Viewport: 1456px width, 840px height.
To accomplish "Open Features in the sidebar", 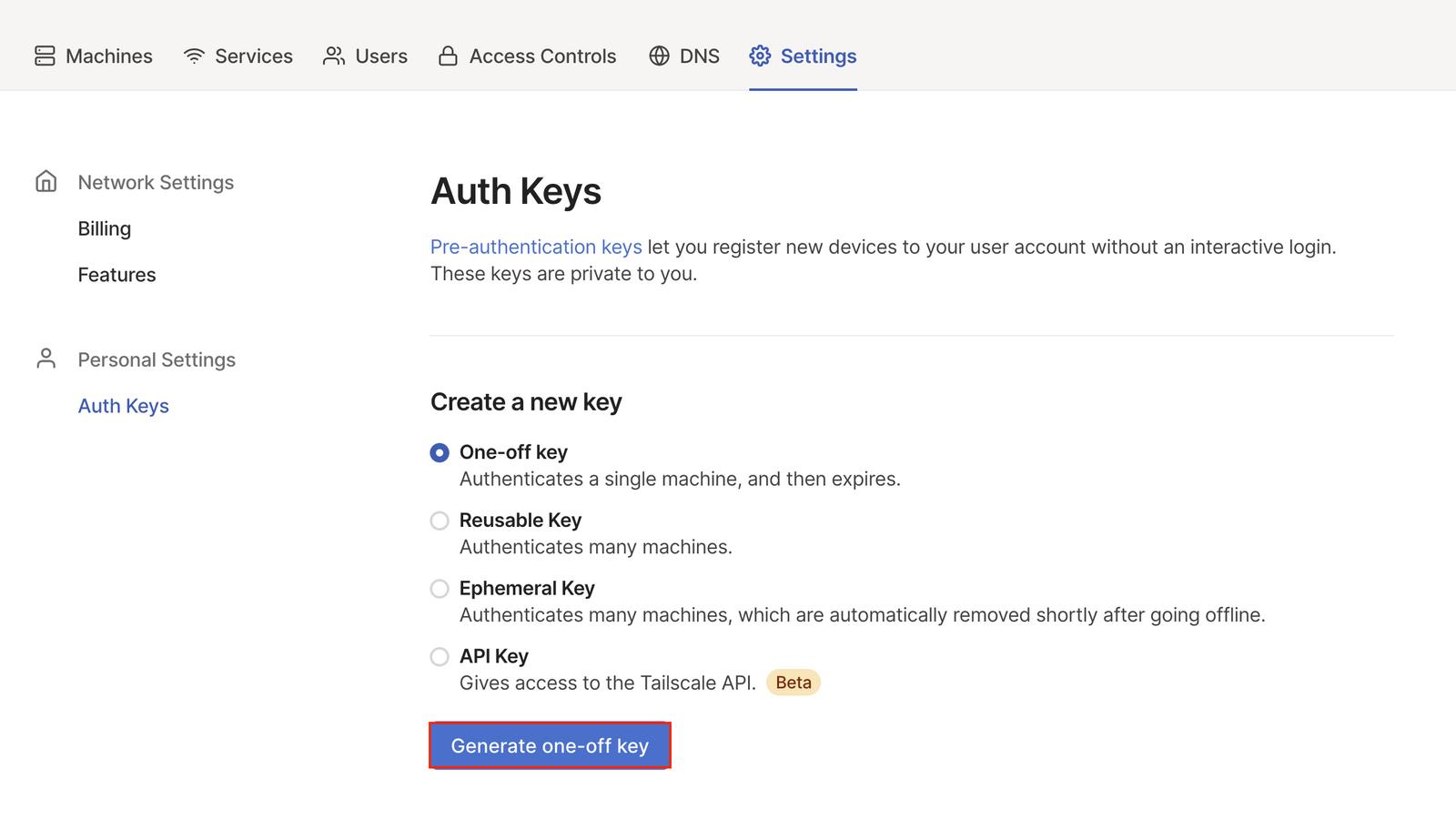I will point(116,275).
